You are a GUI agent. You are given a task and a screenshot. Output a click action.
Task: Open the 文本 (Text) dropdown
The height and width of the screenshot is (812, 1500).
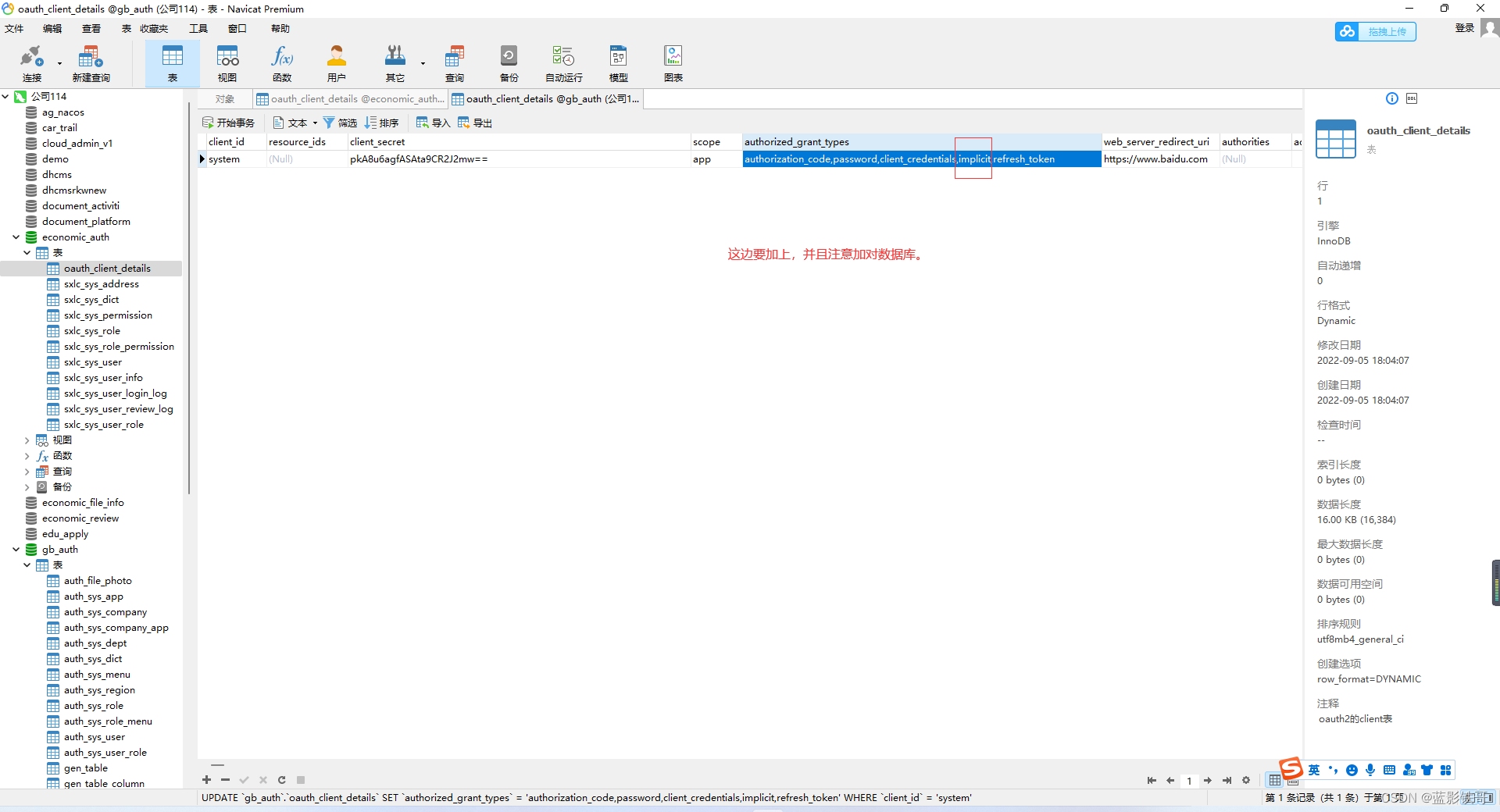pyautogui.click(x=295, y=123)
